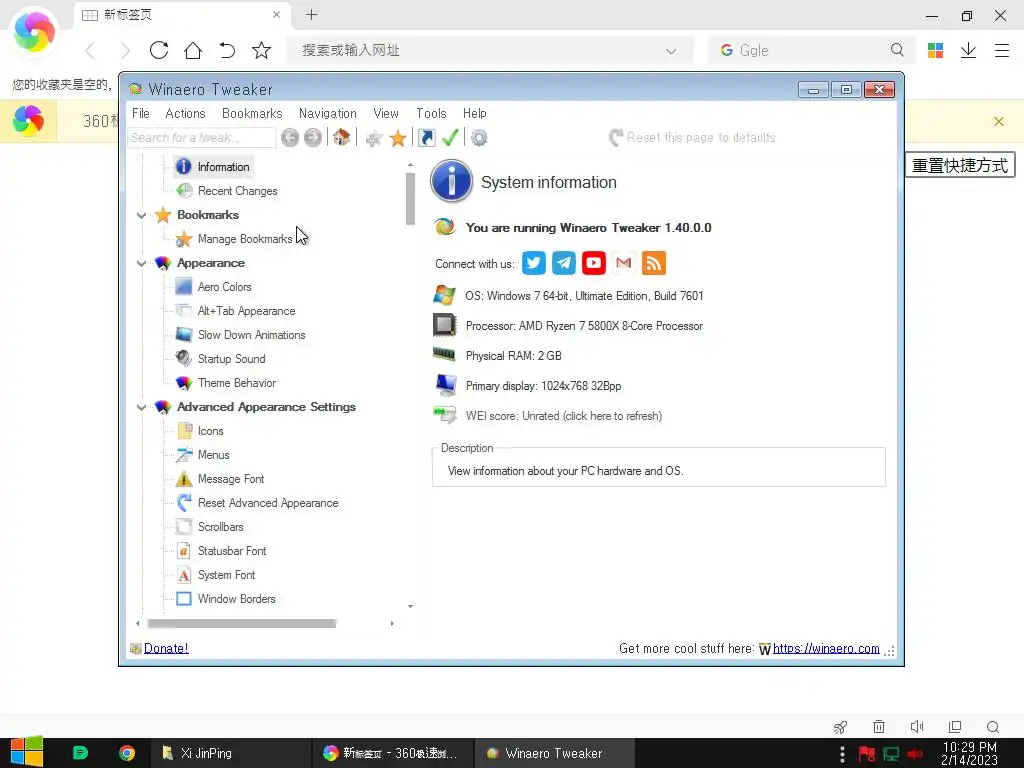Switch to Xi JinPing taskbar window
Viewport: 1024px width, 768px height.
coord(230,753)
